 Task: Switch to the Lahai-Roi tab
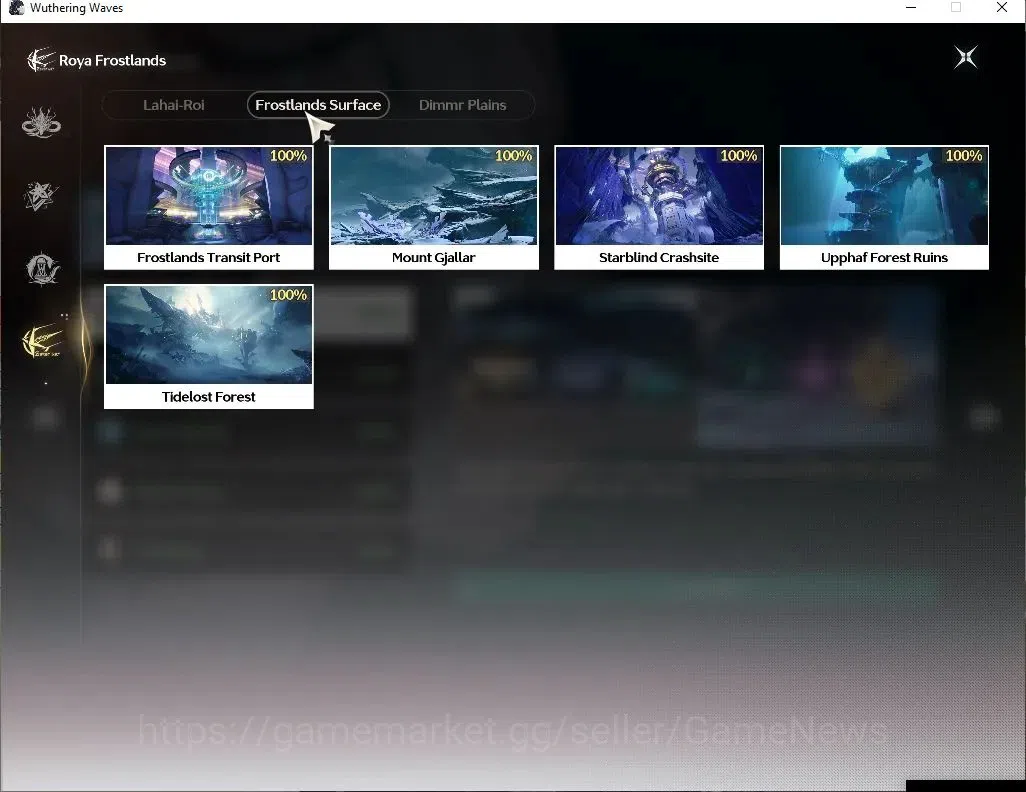tap(173, 105)
